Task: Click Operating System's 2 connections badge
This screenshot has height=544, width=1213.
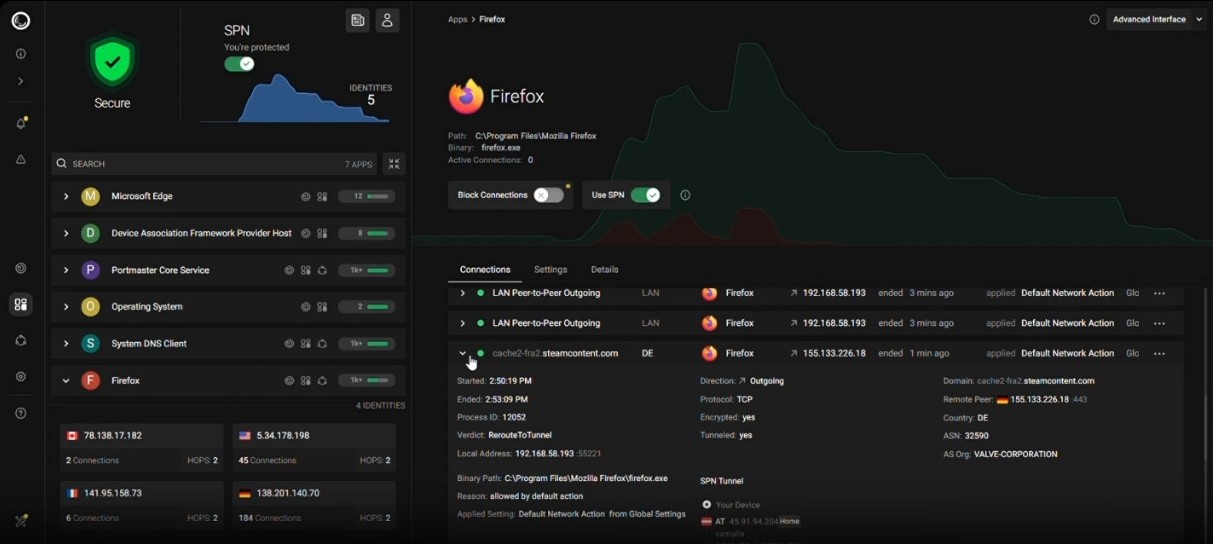Action: [x=366, y=307]
